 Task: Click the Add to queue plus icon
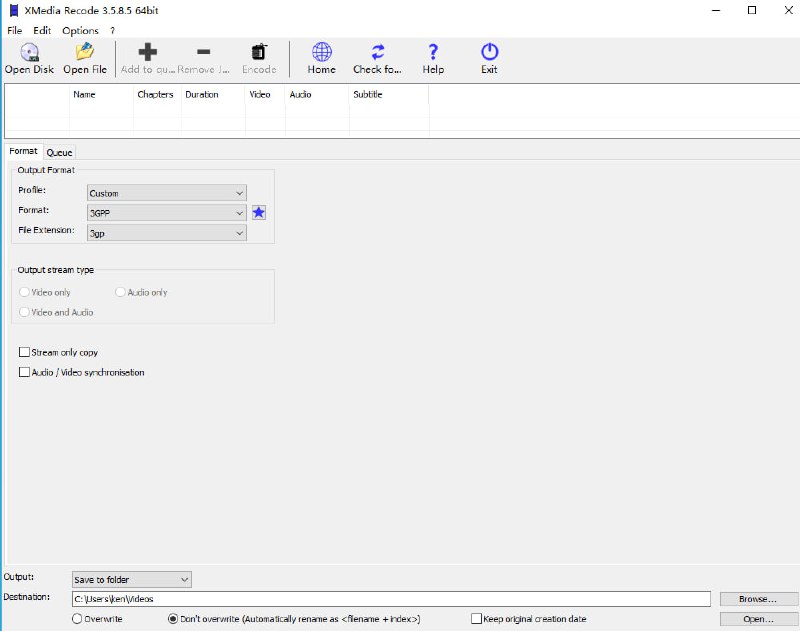tap(147, 52)
